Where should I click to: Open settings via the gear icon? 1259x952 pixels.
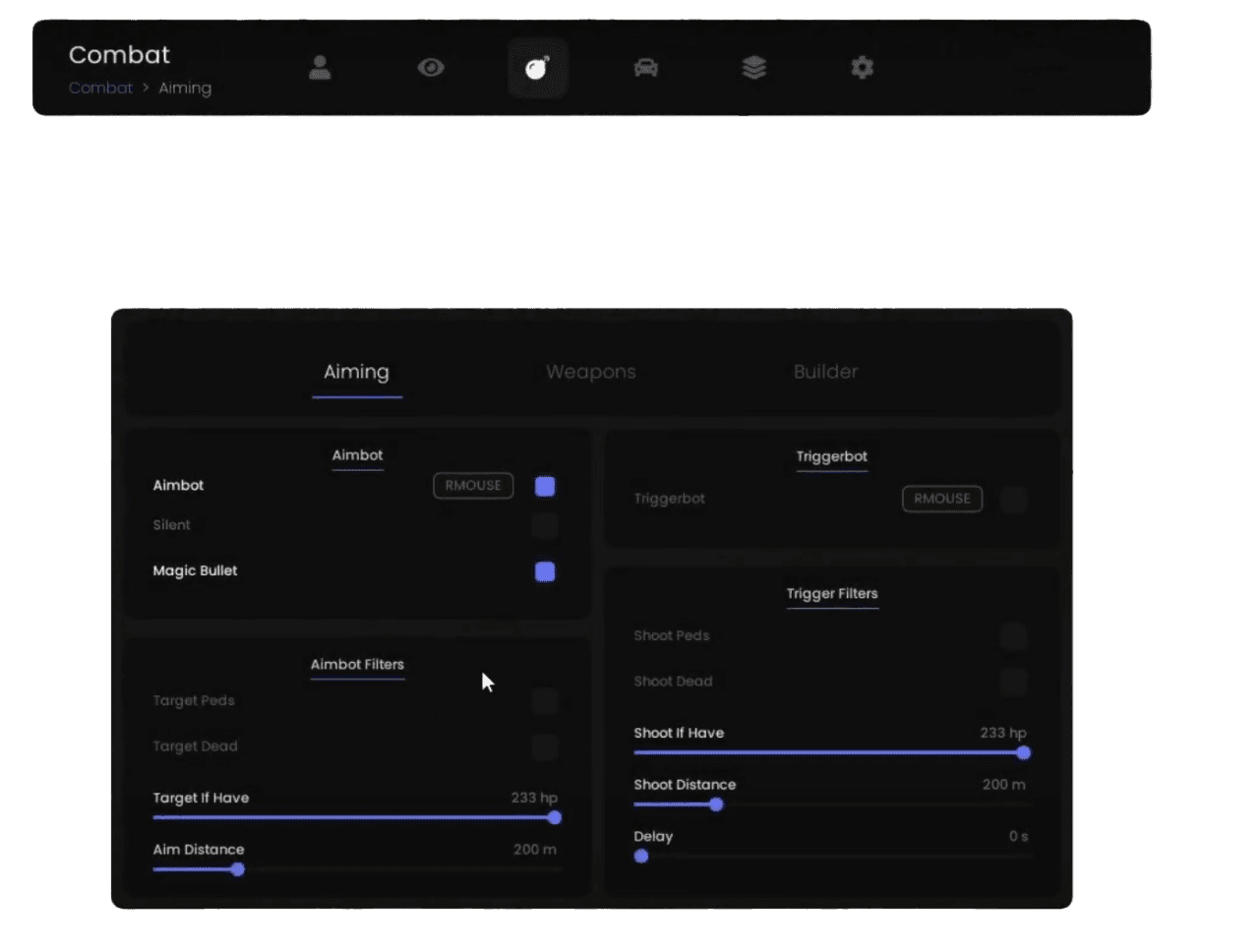pos(862,67)
